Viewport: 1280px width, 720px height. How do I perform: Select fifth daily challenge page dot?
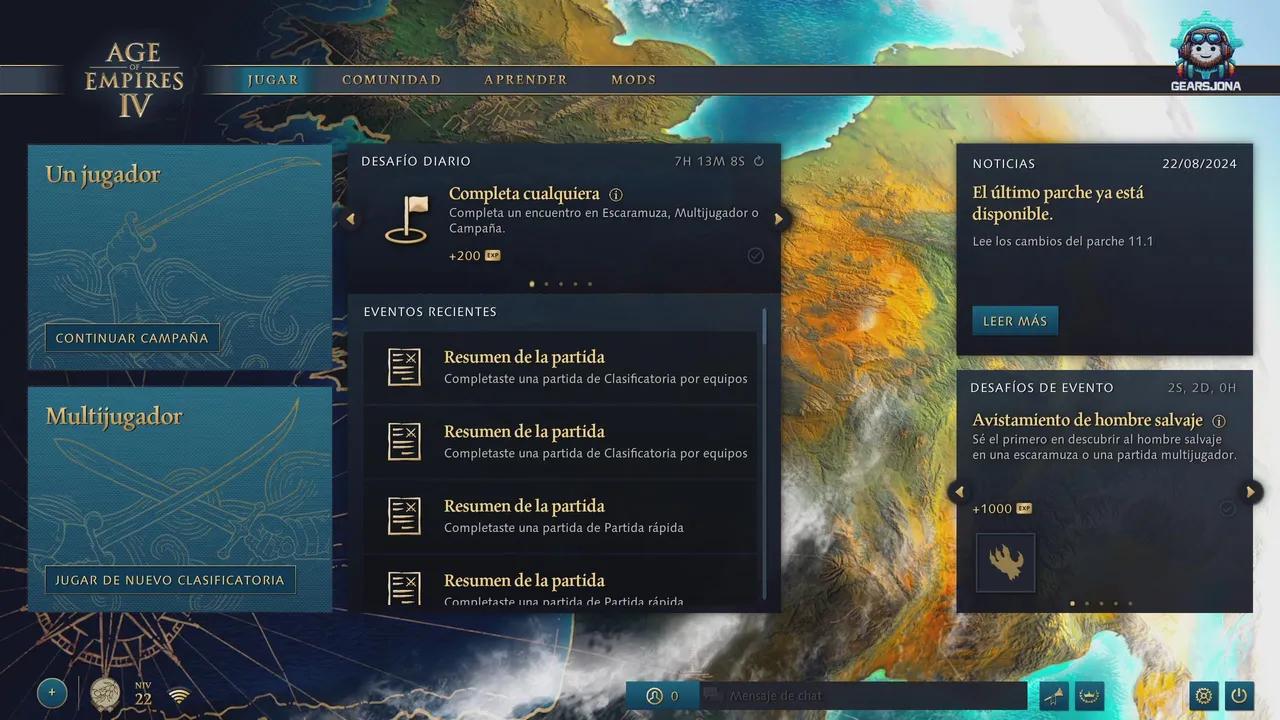point(590,284)
